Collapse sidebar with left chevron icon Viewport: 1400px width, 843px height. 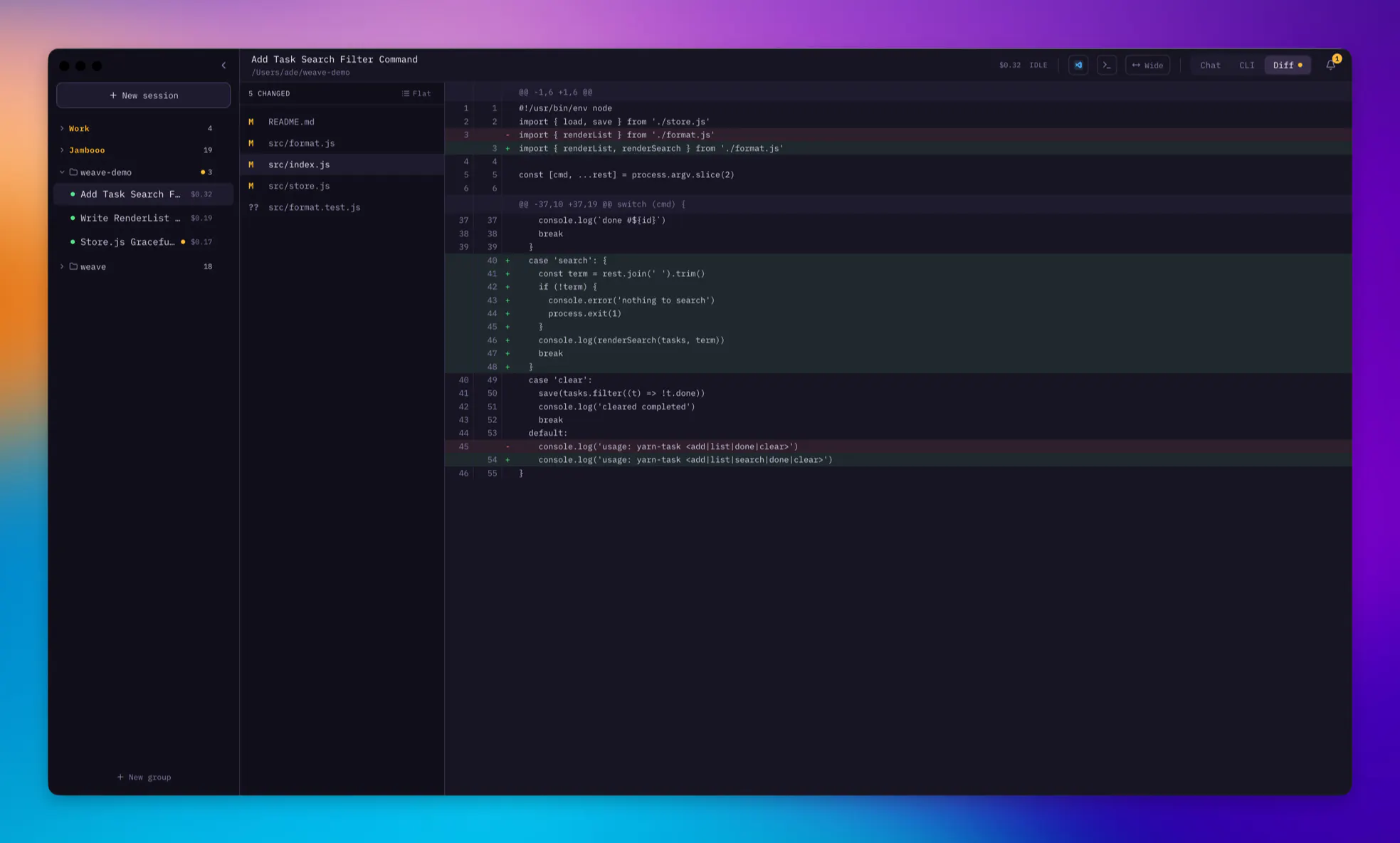pos(223,66)
